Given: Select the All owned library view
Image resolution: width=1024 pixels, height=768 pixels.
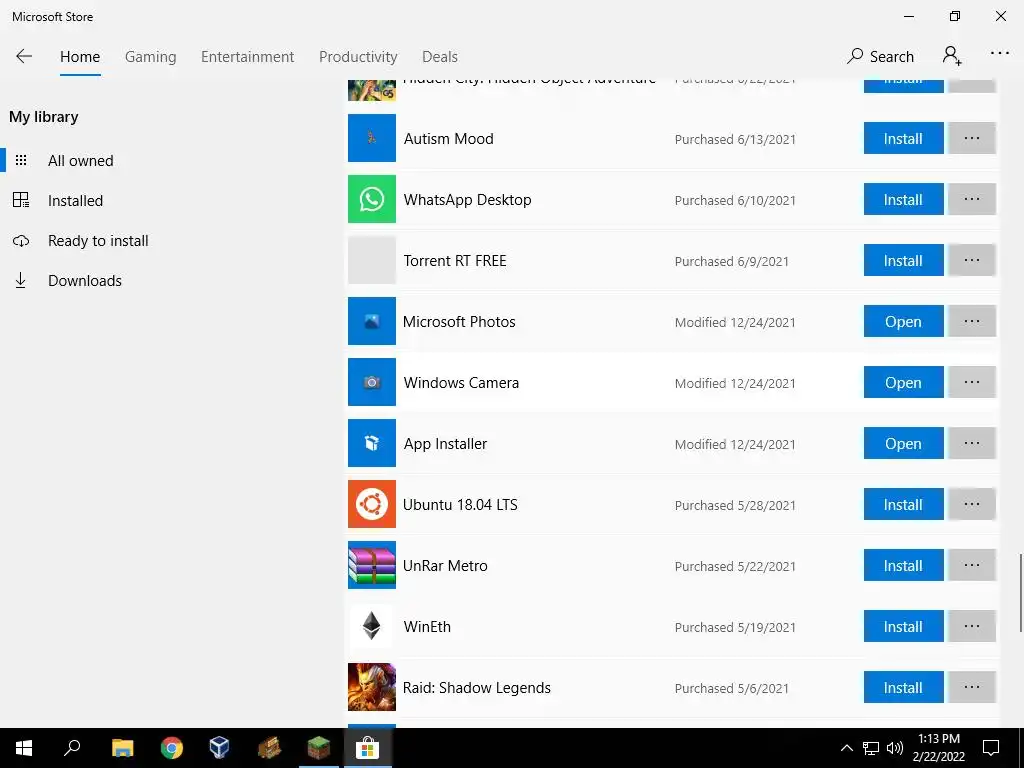Looking at the screenshot, I should pyautogui.click(x=80, y=161).
